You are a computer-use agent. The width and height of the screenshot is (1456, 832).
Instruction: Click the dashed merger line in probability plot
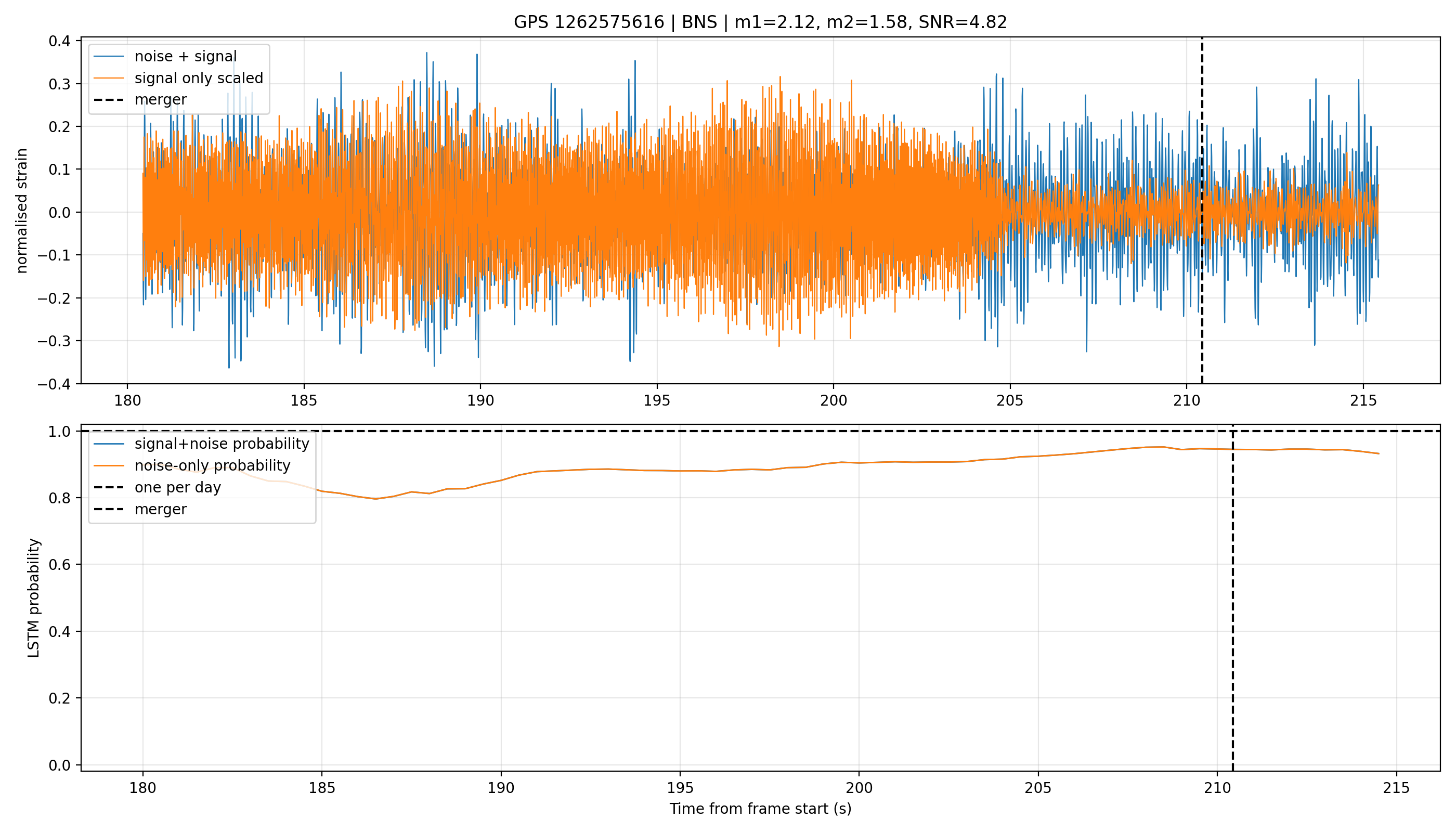coord(1232,597)
